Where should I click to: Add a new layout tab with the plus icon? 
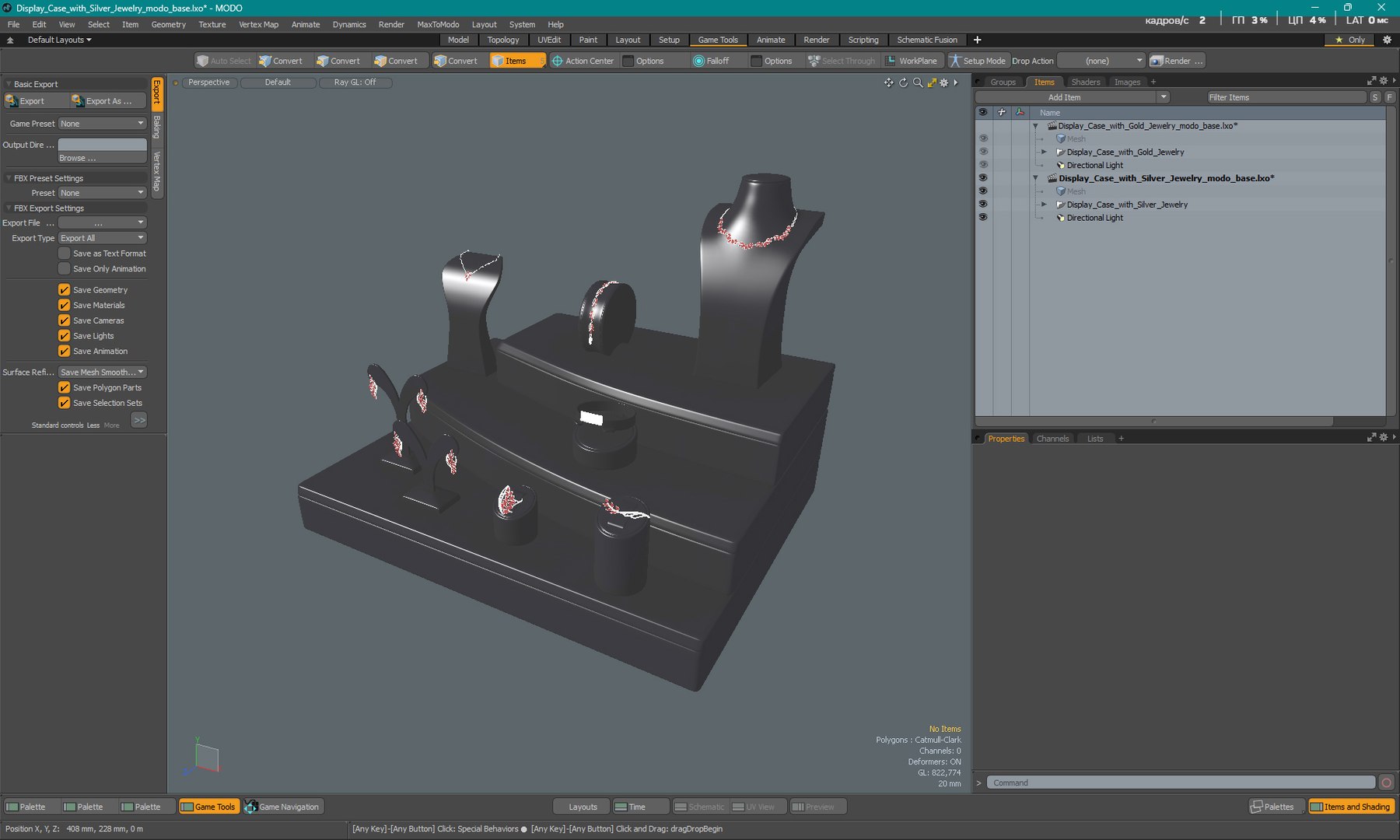tap(978, 40)
